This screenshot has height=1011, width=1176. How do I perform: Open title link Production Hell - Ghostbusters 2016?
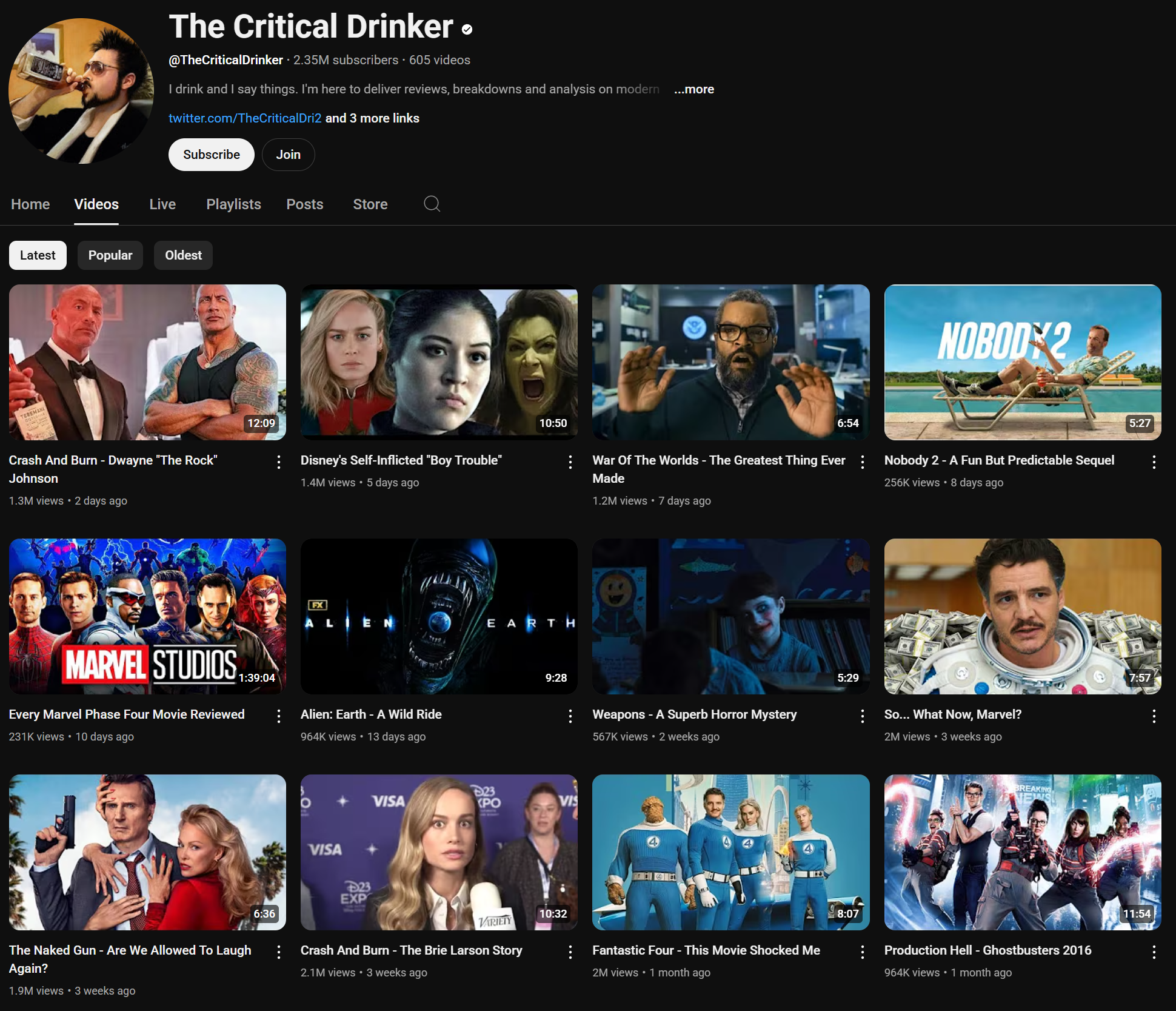coord(987,950)
